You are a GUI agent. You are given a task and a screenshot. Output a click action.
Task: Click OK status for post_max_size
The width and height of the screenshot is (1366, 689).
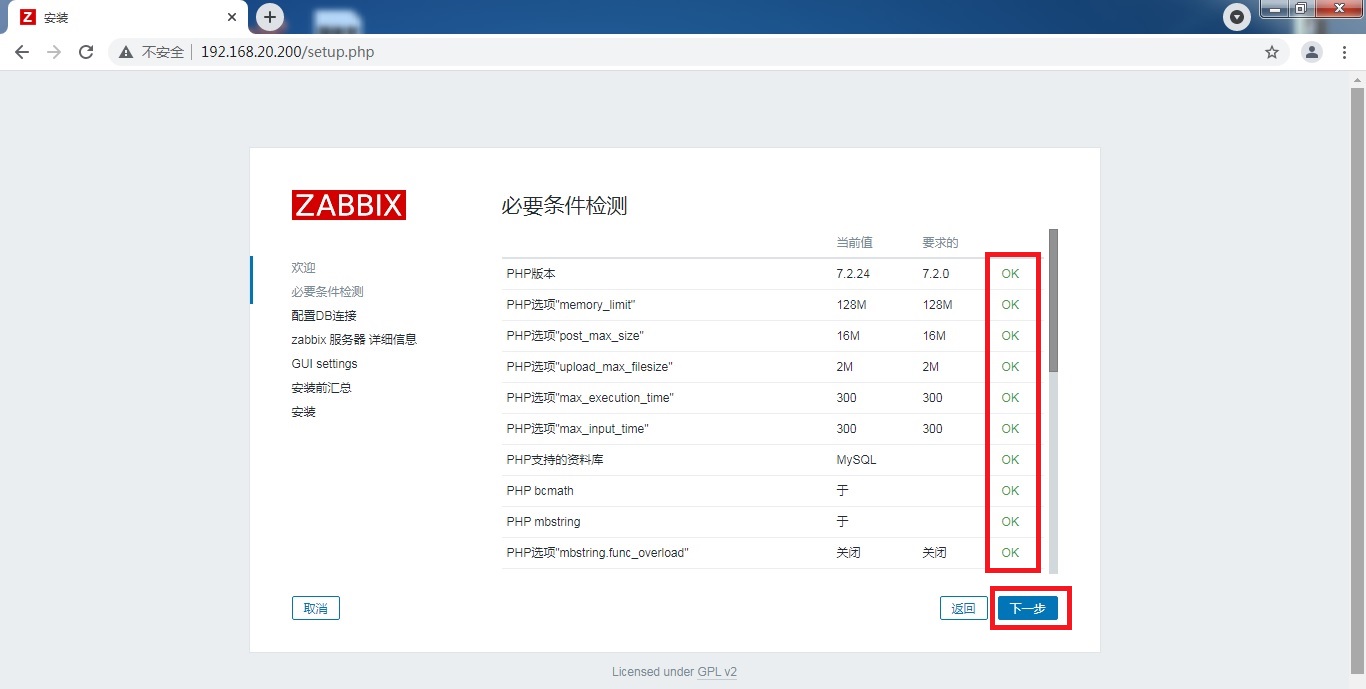pyautogui.click(x=1010, y=336)
